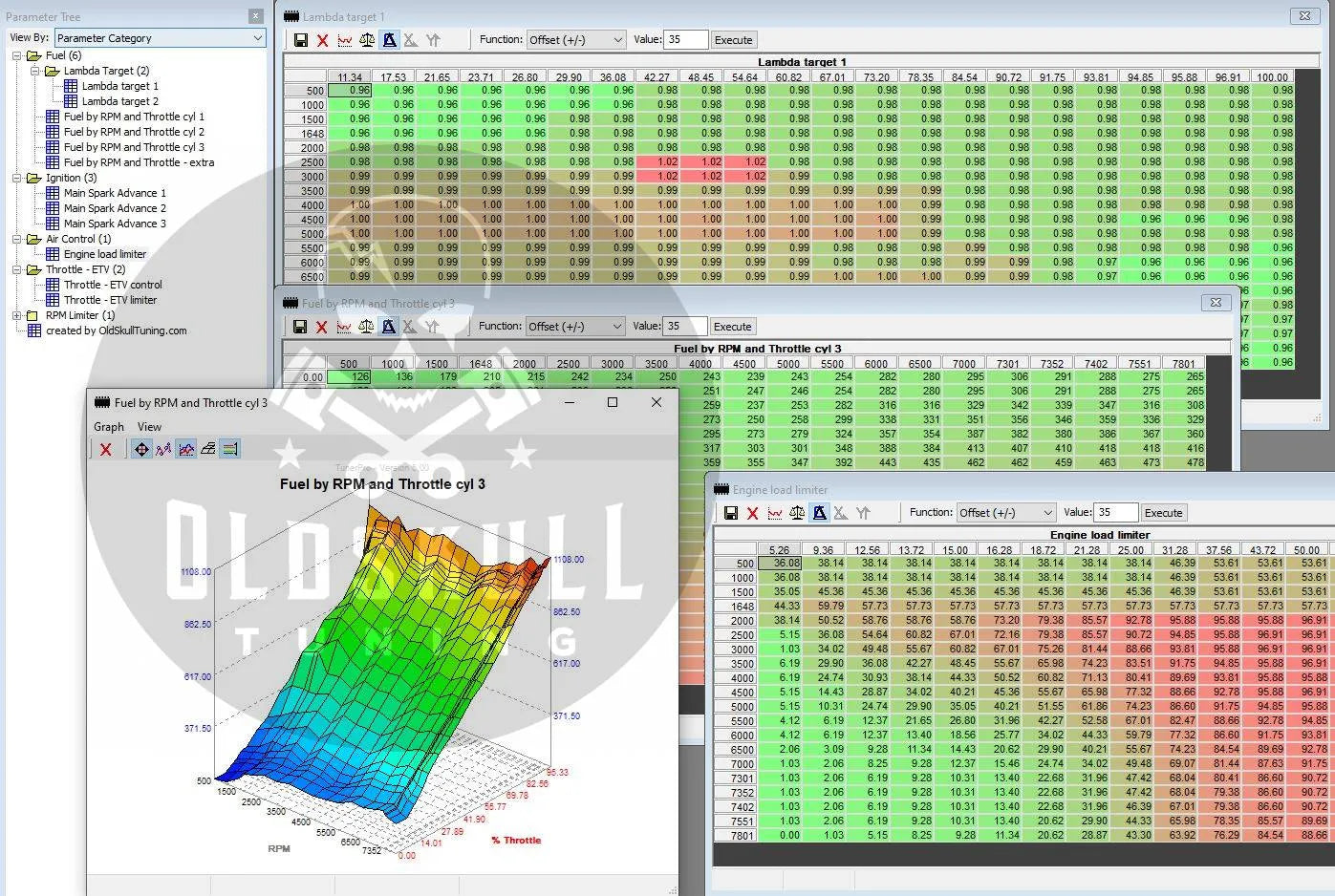Screen dimensions: 1335x896
Task: Click the data points icon in graph toolbar
Action: pyautogui.click(x=163, y=449)
